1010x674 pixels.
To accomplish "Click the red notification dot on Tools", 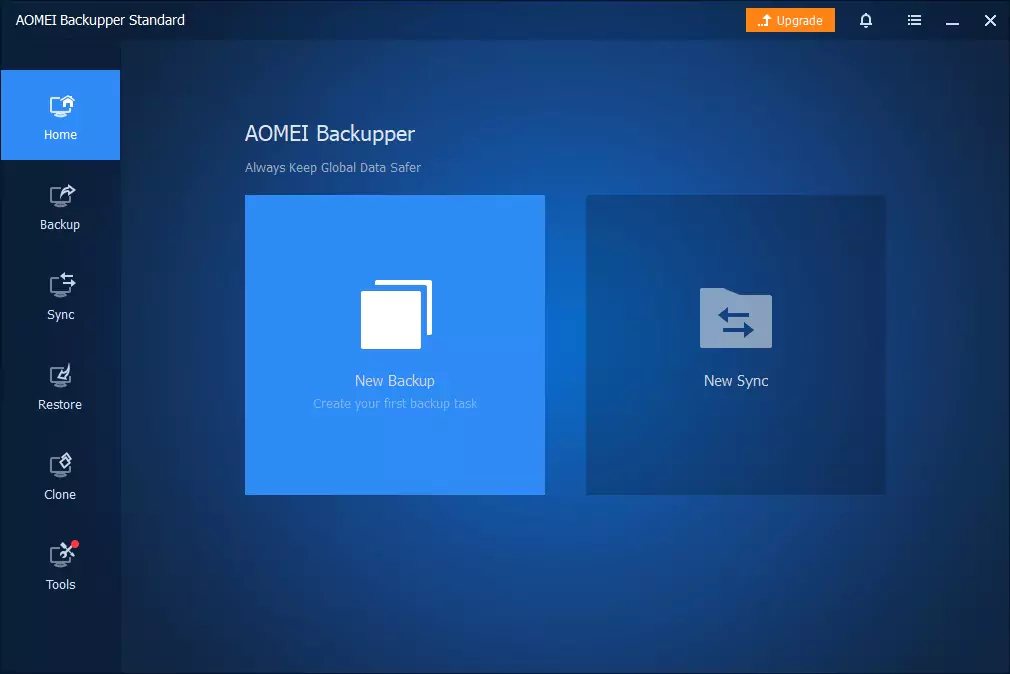I will click(75, 544).
